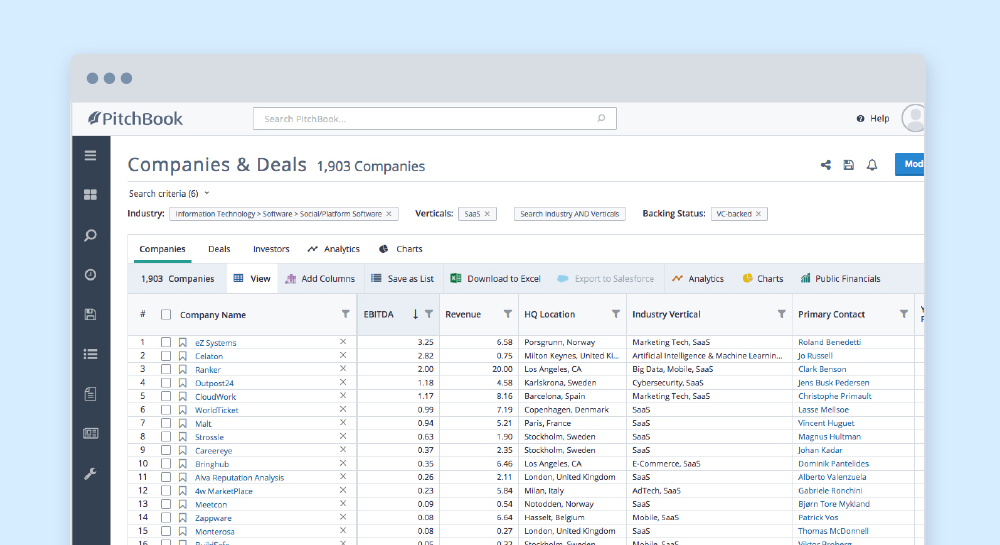
Task: Click the share icon near title
Action: [x=826, y=165]
